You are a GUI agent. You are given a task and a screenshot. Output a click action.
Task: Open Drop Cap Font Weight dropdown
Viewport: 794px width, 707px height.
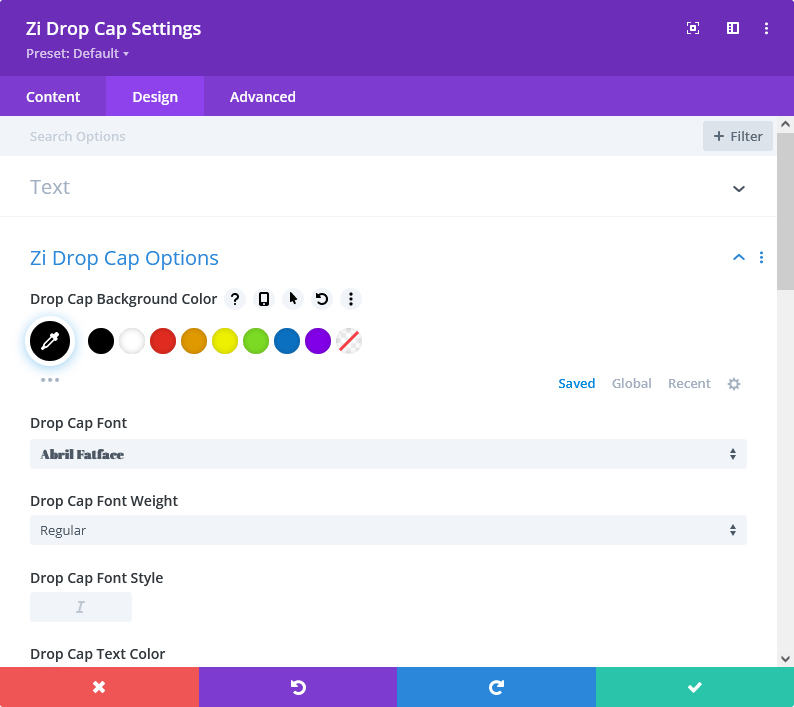(x=388, y=530)
